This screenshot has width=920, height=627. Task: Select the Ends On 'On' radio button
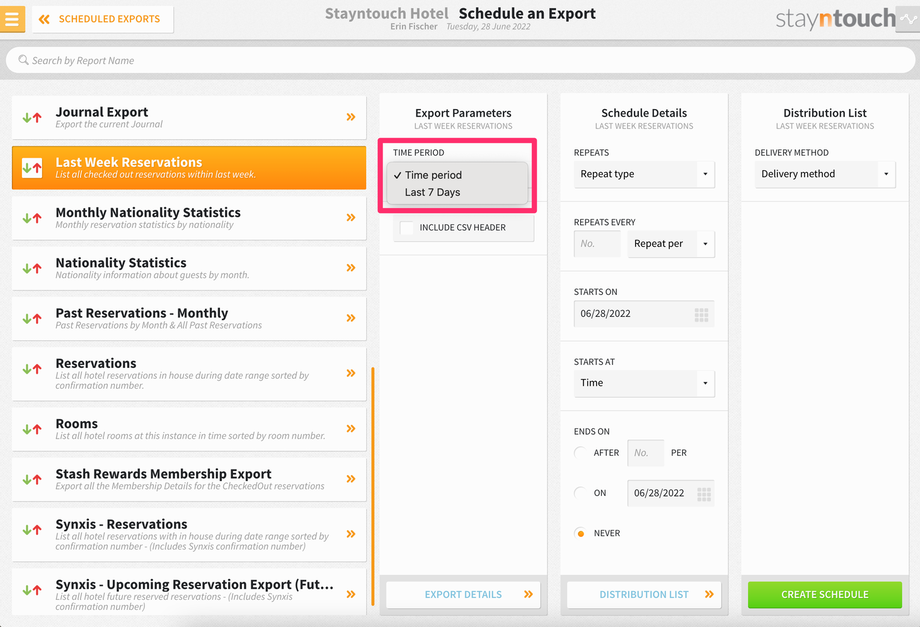click(580, 493)
